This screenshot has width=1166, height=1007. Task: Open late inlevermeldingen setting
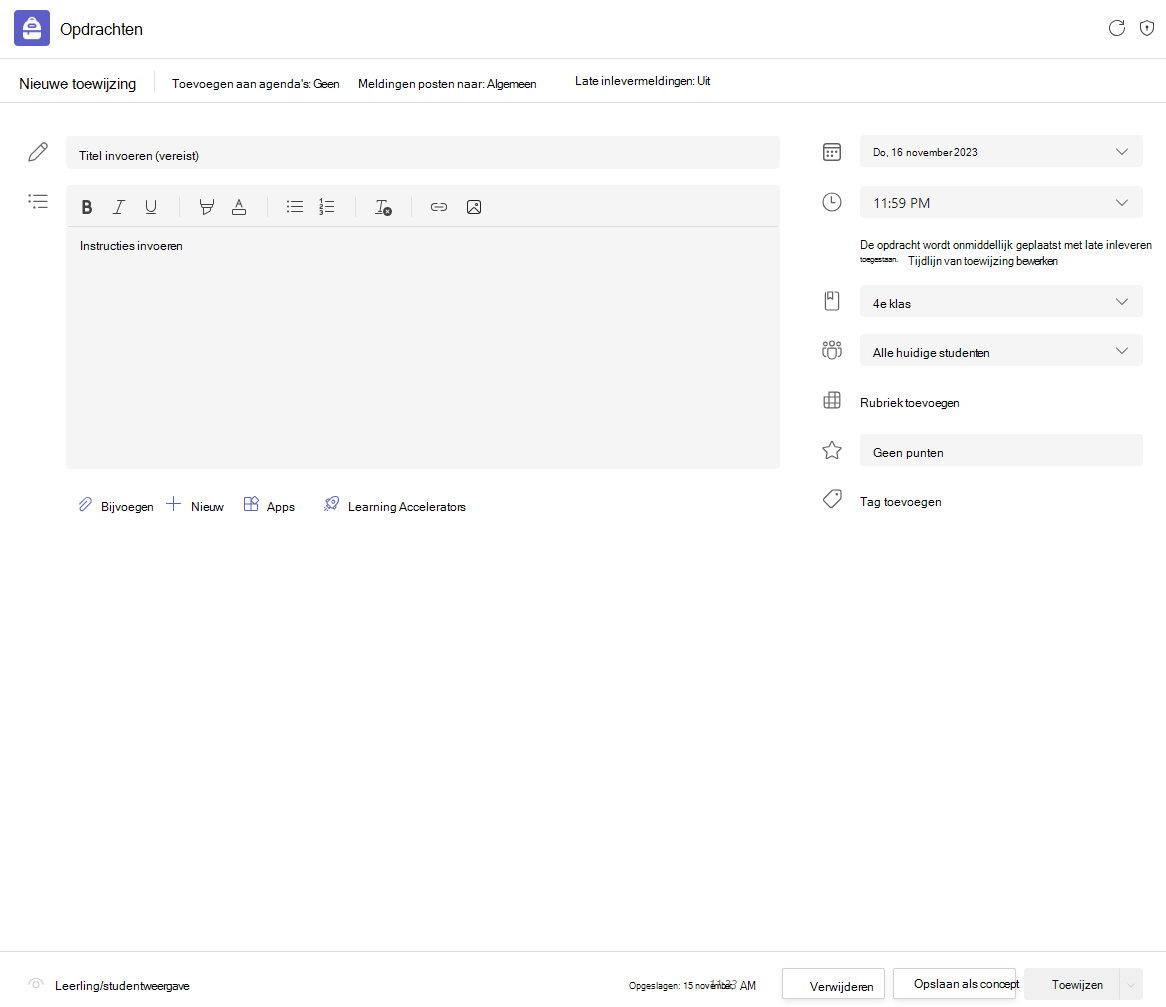(x=642, y=81)
